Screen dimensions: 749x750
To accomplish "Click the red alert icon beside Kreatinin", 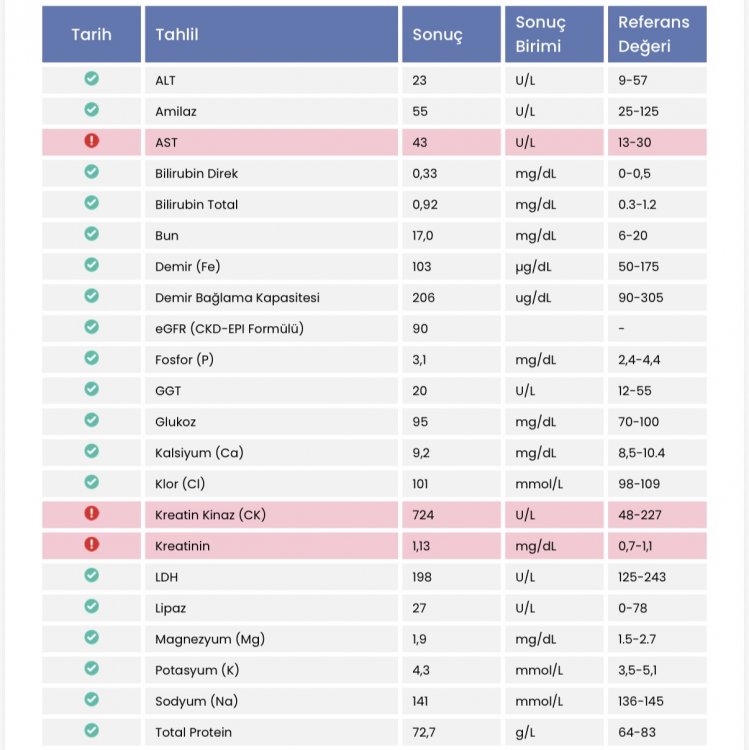I will pyautogui.click(x=91, y=544).
